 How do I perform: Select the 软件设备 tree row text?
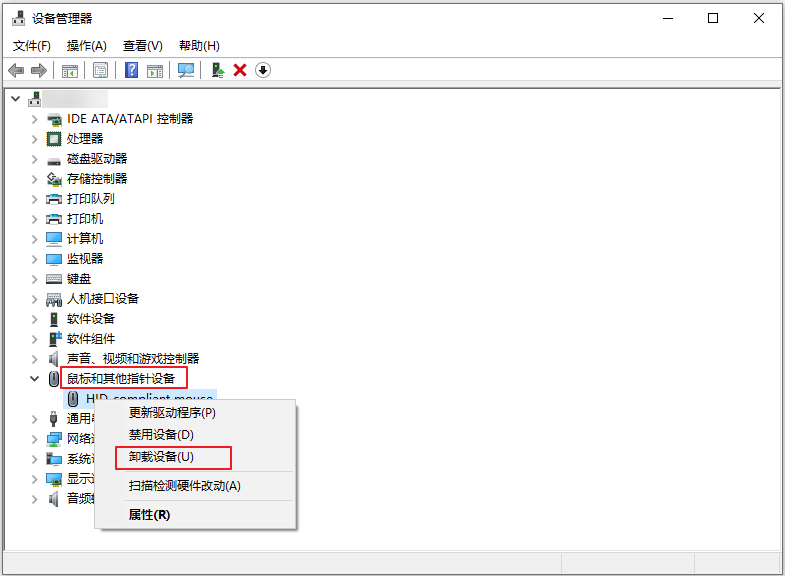click(91, 319)
